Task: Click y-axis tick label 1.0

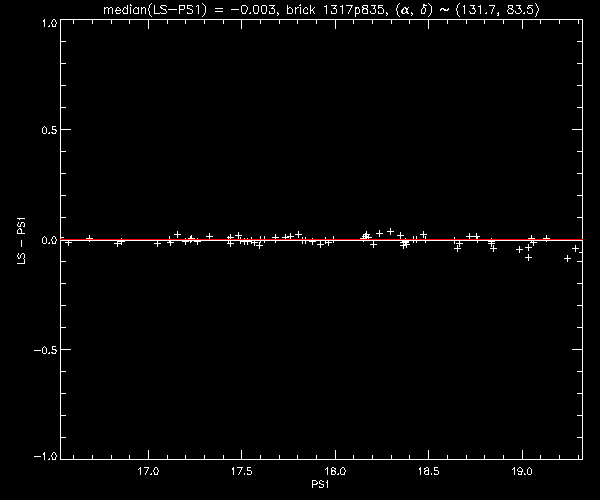Action: (49, 23)
